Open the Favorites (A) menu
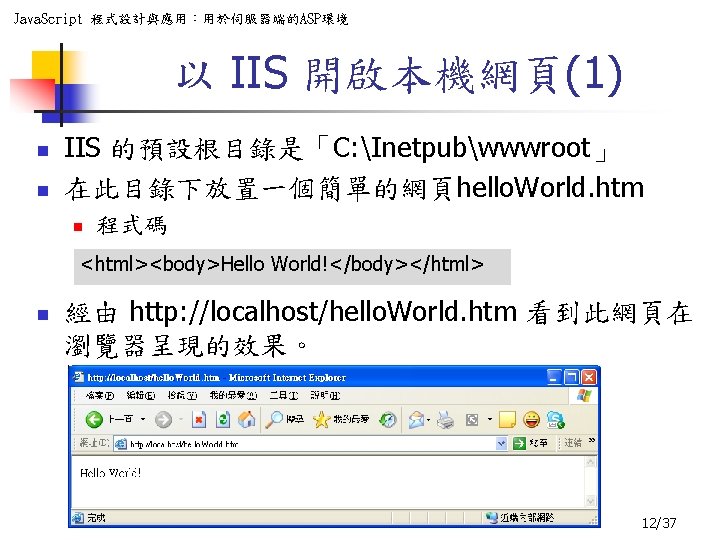 [x=233, y=395]
